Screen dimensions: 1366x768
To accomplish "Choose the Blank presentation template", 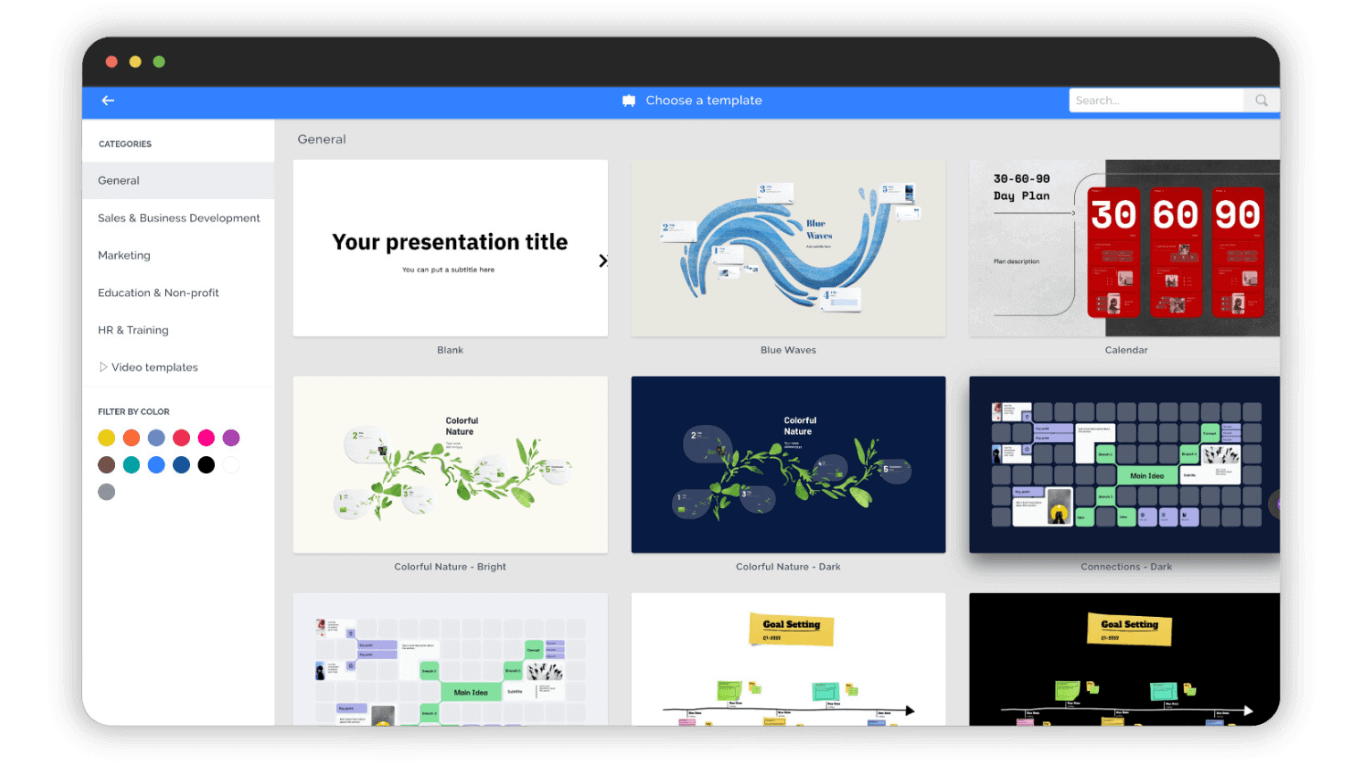I will (450, 247).
